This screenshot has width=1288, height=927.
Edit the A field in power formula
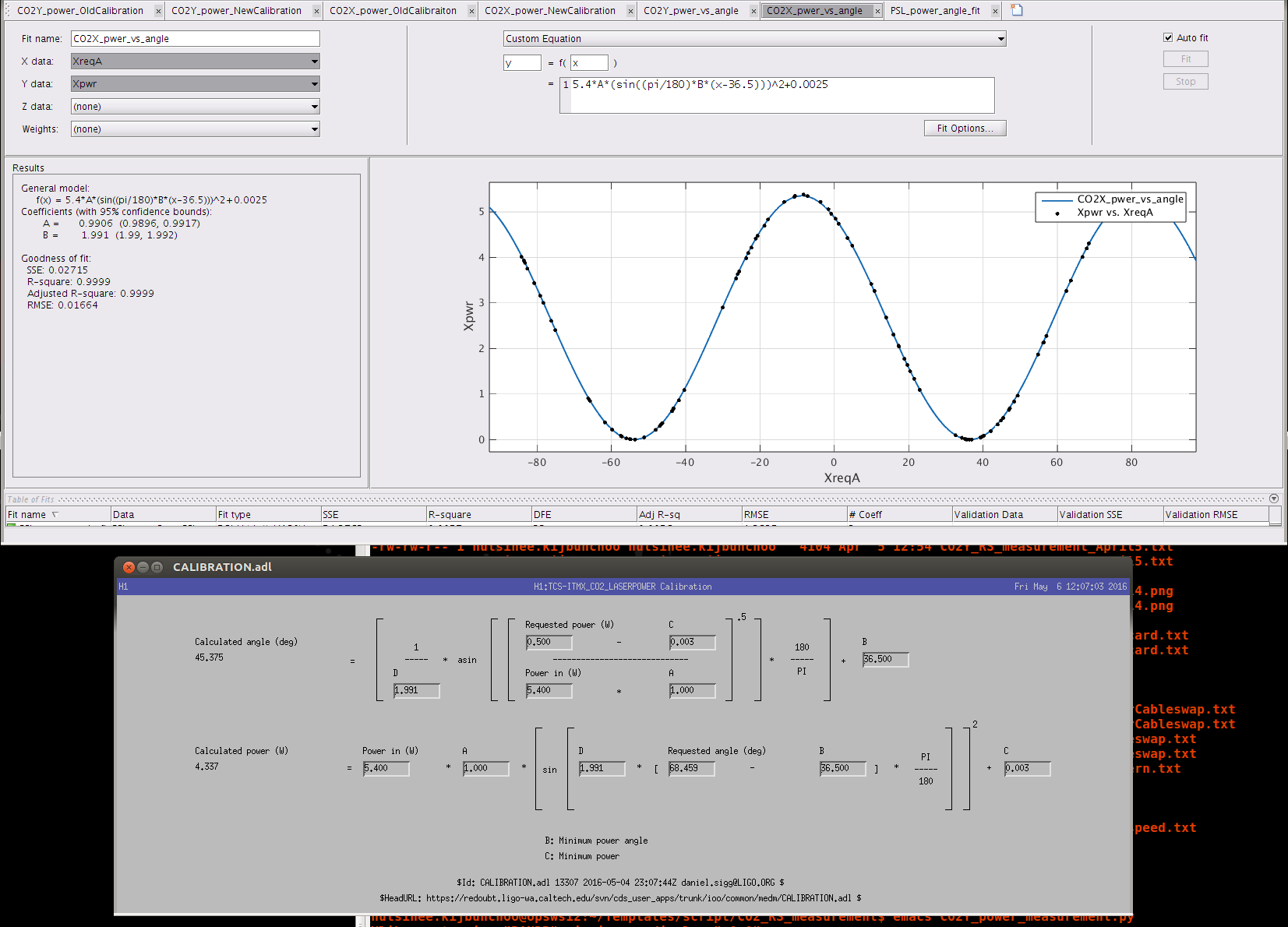pyautogui.click(x=486, y=769)
